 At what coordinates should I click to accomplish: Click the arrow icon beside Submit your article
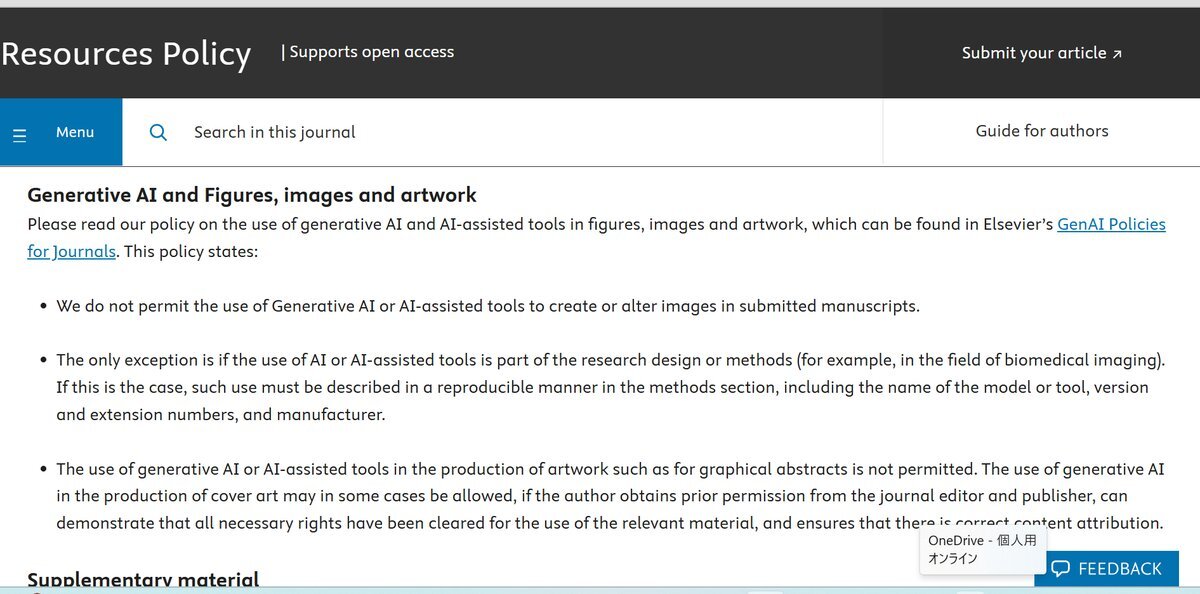coord(1117,54)
